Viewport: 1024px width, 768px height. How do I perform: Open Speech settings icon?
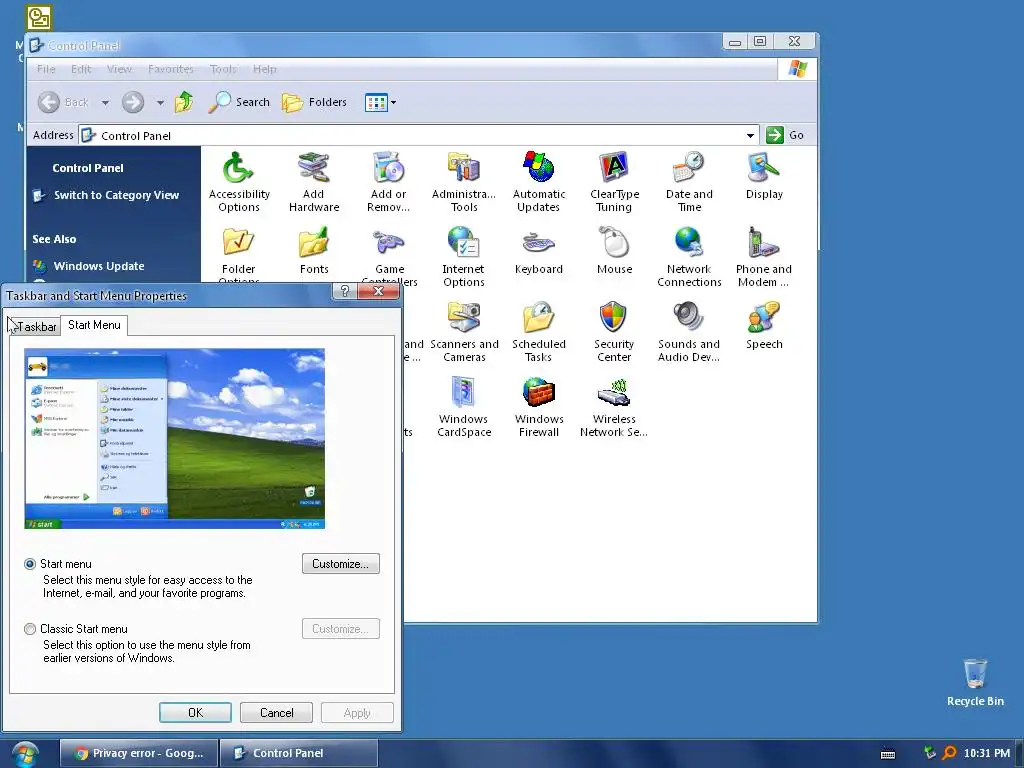point(764,326)
